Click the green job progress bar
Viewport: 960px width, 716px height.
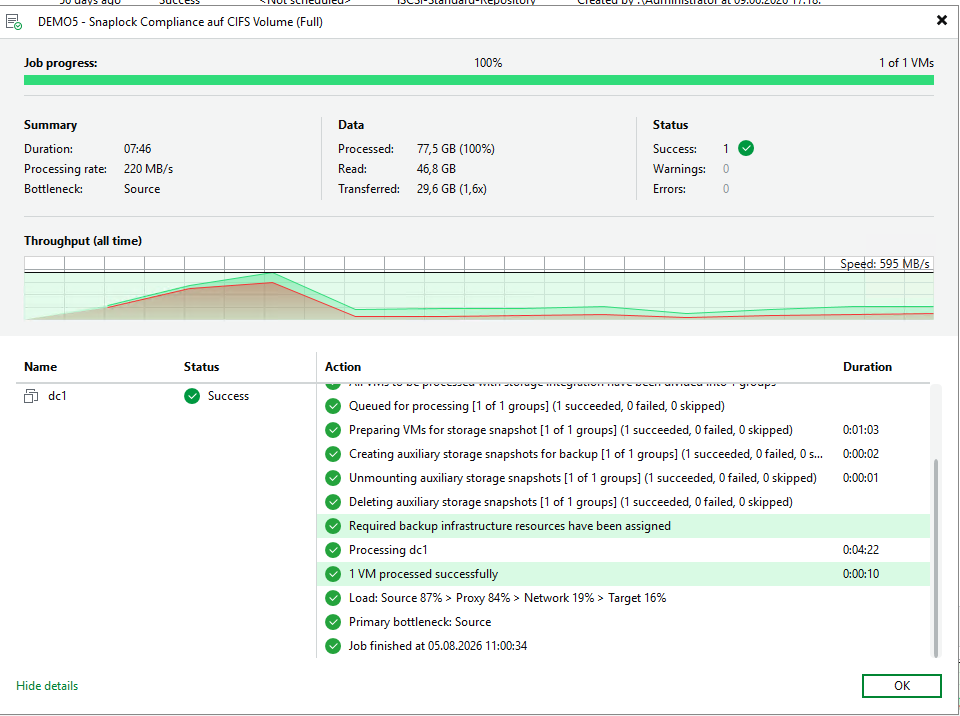pyautogui.click(x=479, y=80)
